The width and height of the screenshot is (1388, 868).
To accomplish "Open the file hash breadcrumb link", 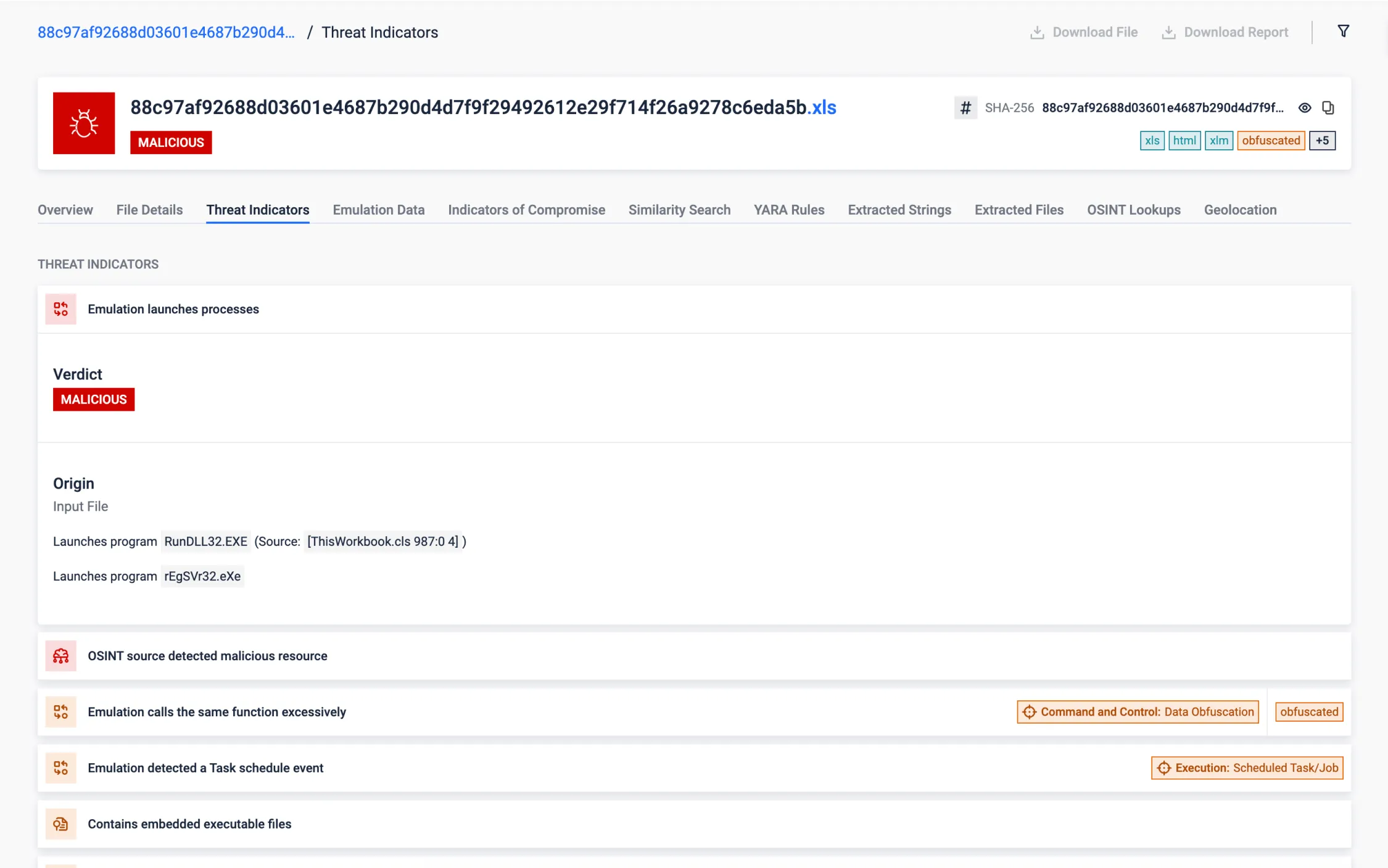I will click(x=166, y=33).
